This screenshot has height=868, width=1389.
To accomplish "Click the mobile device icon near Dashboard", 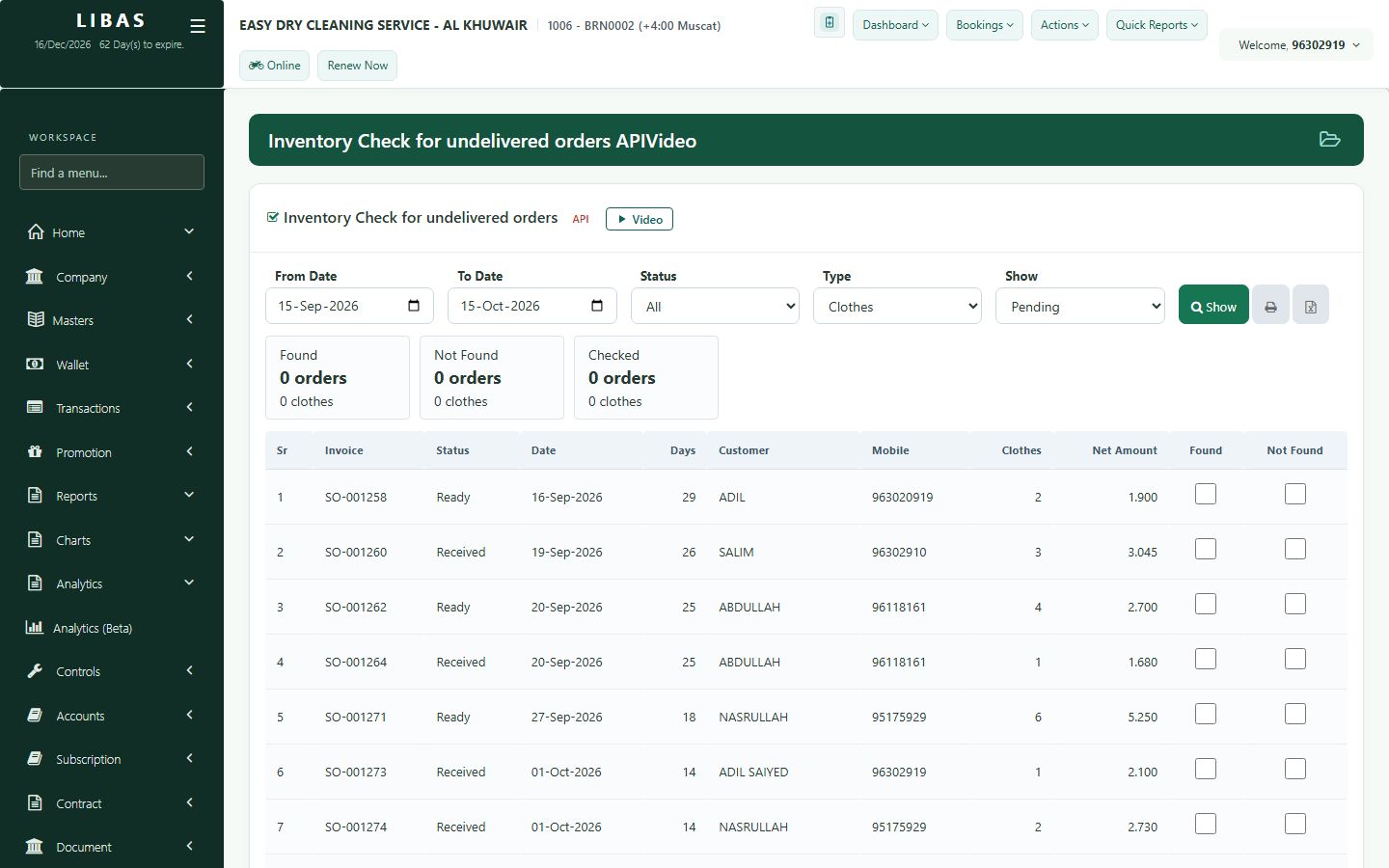I will click(x=830, y=23).
